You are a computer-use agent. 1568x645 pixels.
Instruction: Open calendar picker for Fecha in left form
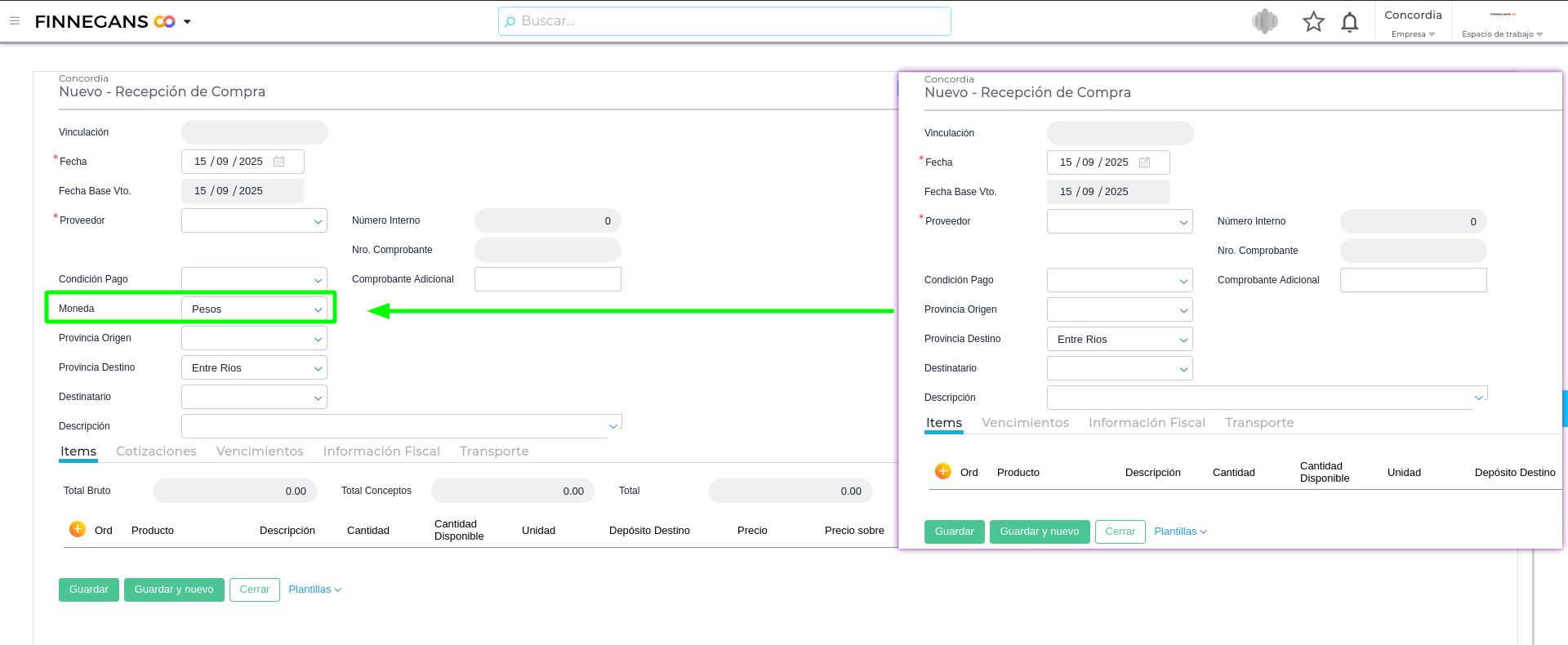pos(279,162)
